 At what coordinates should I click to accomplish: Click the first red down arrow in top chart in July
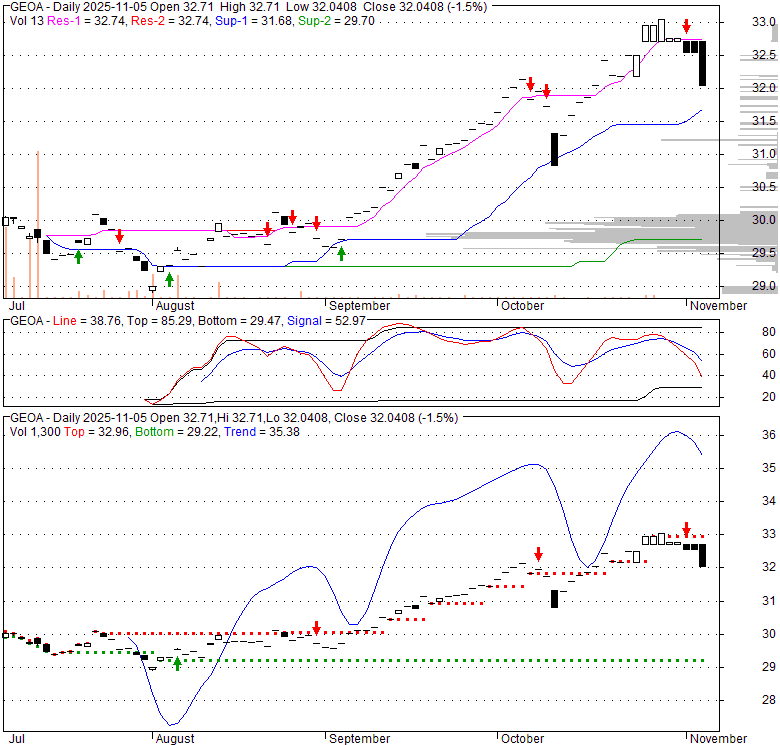[x=119, y=236]
